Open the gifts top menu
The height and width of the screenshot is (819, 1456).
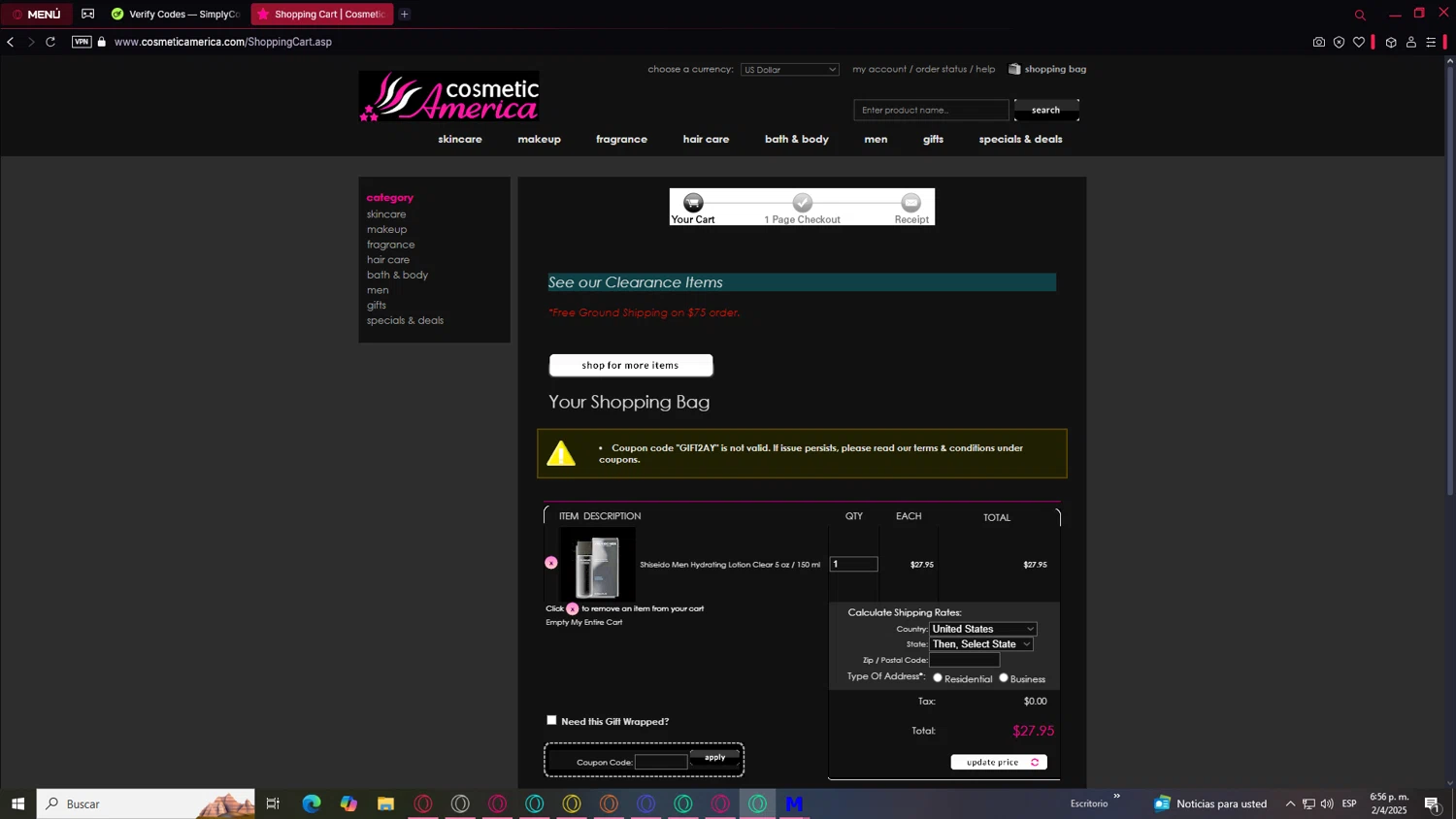[934, 139]
